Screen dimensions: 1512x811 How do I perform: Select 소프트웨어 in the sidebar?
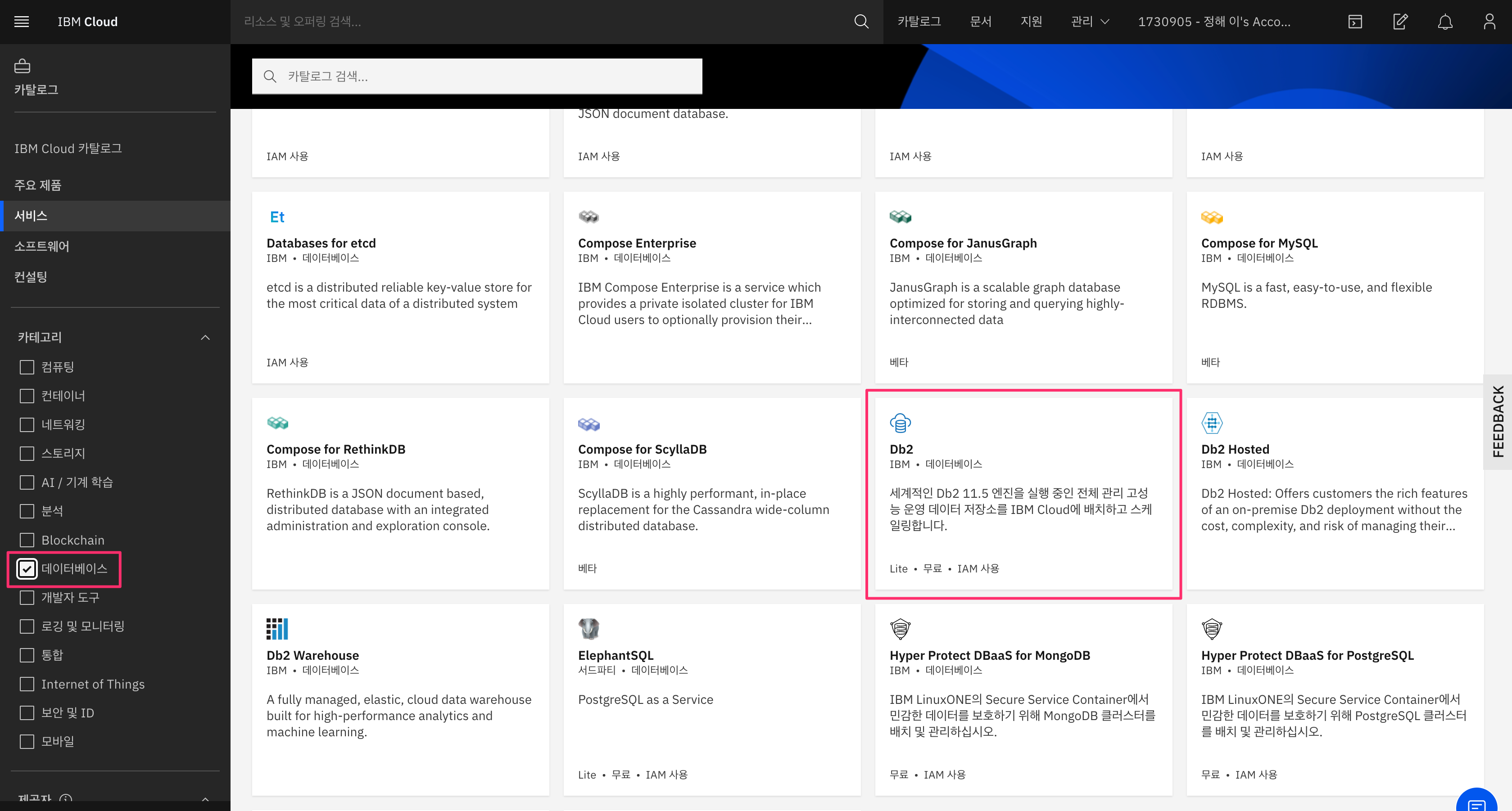[42, 247]
